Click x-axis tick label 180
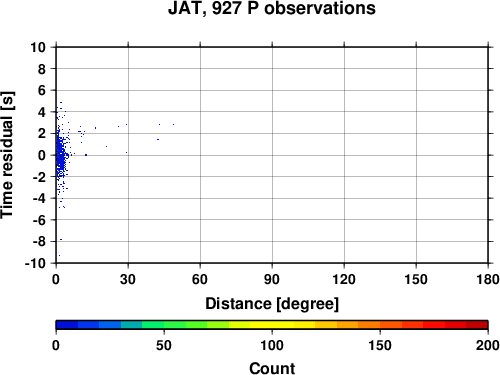This screenshot has height=375, width=500. (488, 279)
